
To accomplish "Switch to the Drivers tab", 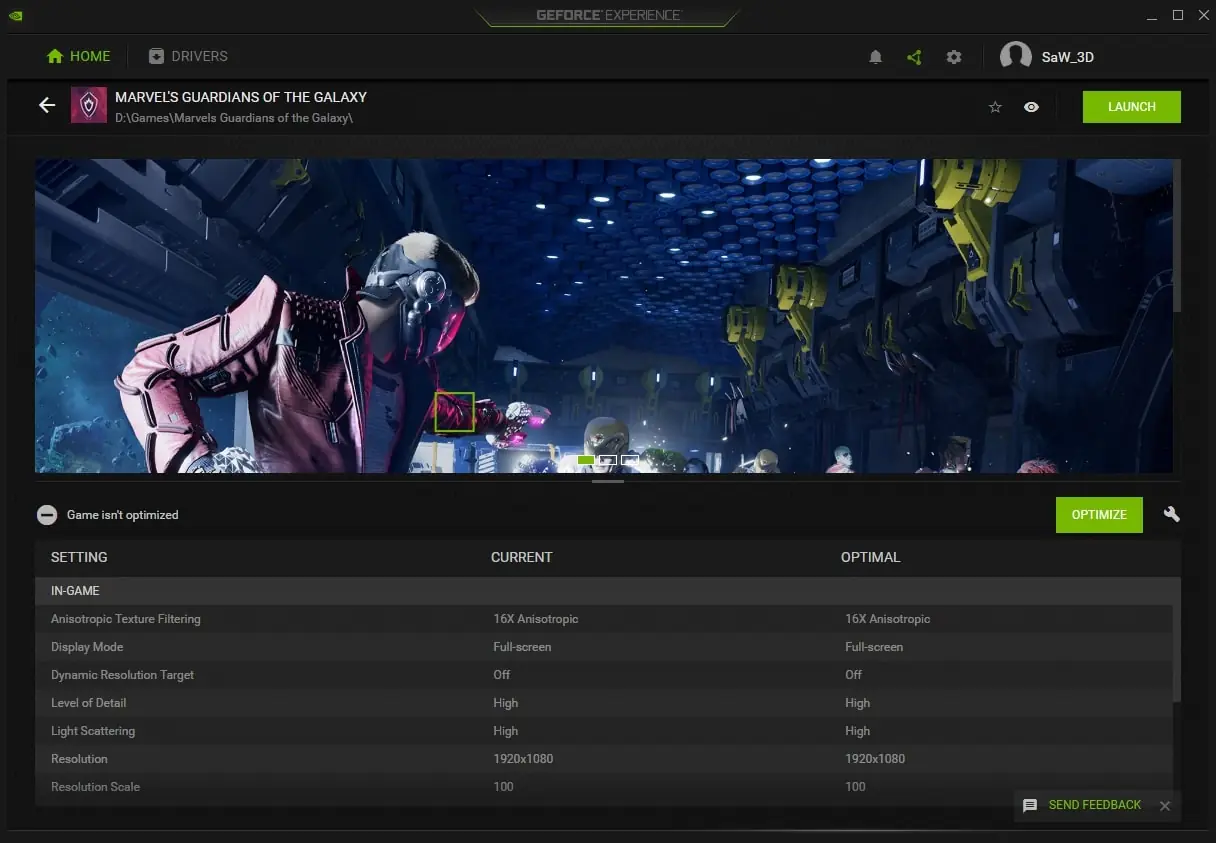I will click(x=188, y=56).
